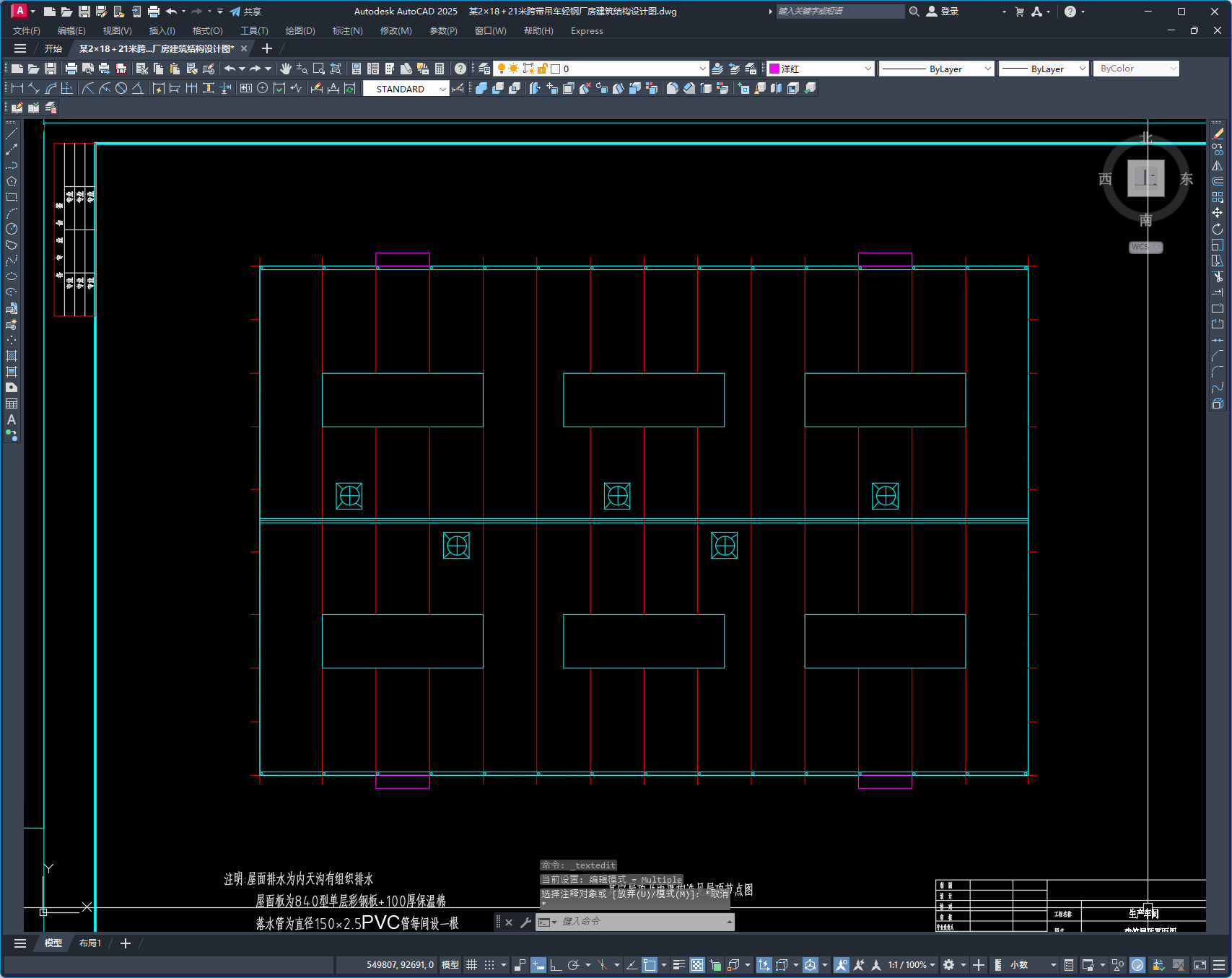Open the STANDARD dimension style dropdown
This screenshot has height=978, width=1232.
(406, 89)
